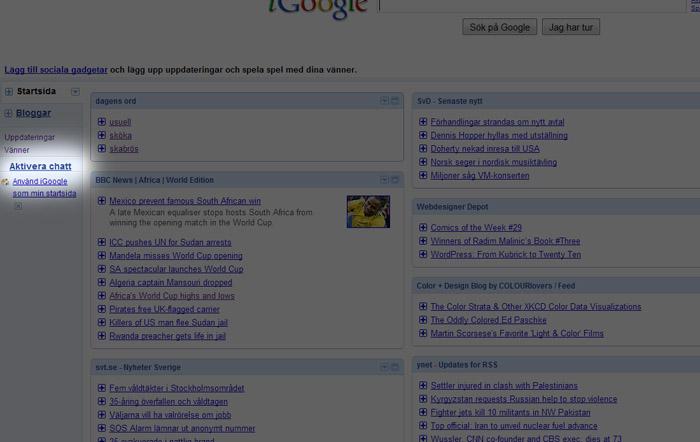Screen dimensions: 700x442
Task: Click the 'Aktivera chatt' link
Action: click(x=40, y=166)
